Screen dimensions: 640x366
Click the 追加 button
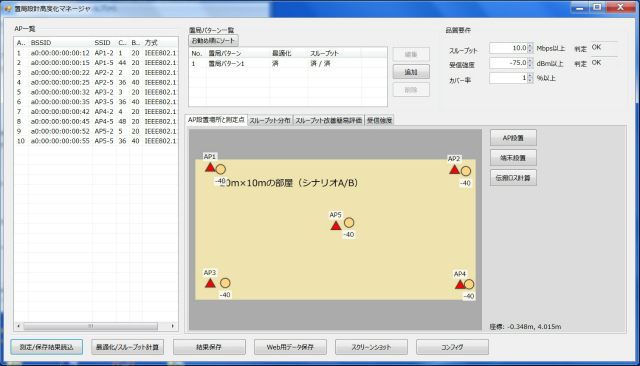click(x=411, y=72)
